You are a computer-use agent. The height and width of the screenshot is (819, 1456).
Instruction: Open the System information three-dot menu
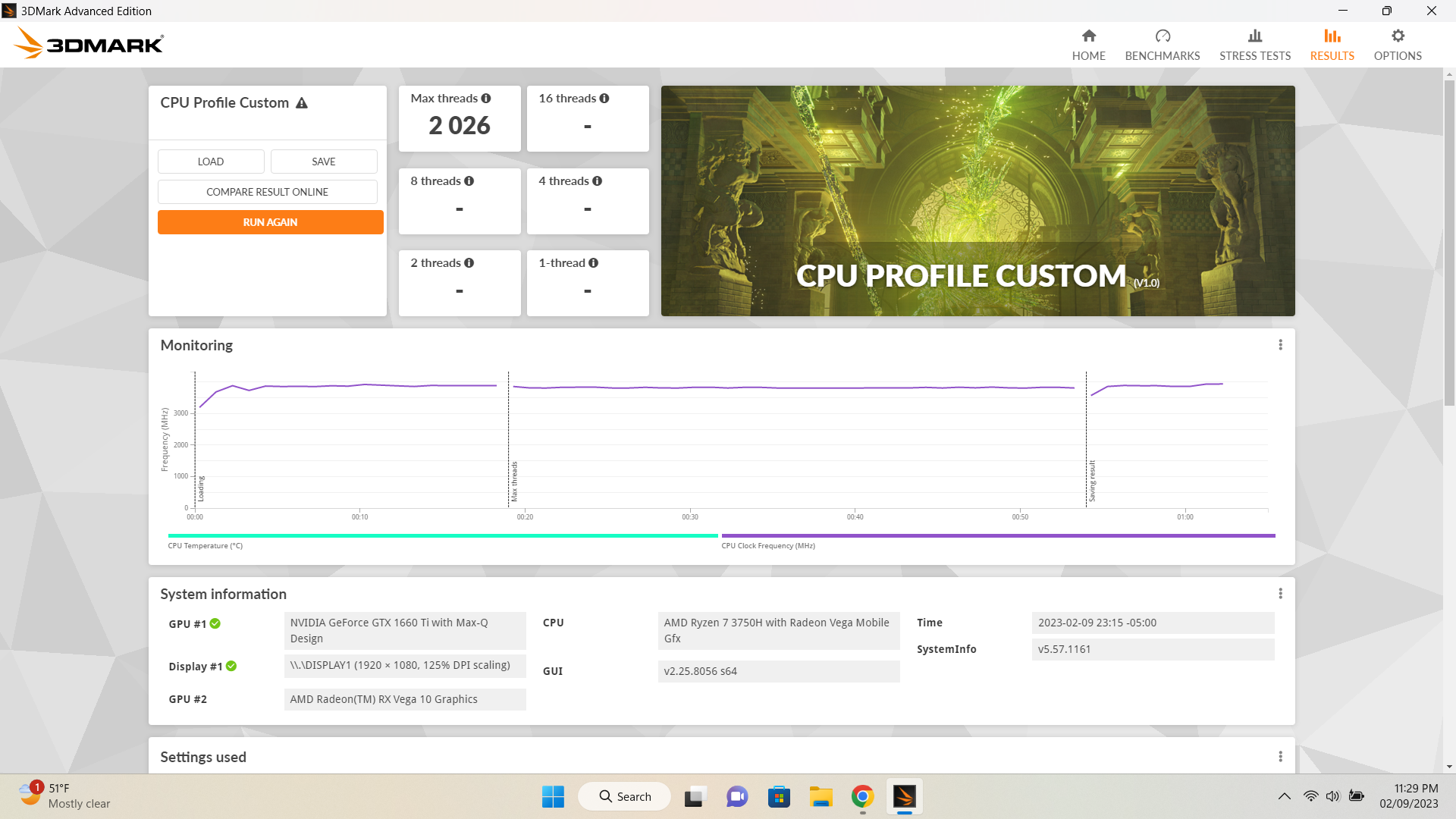[1281, 594]
